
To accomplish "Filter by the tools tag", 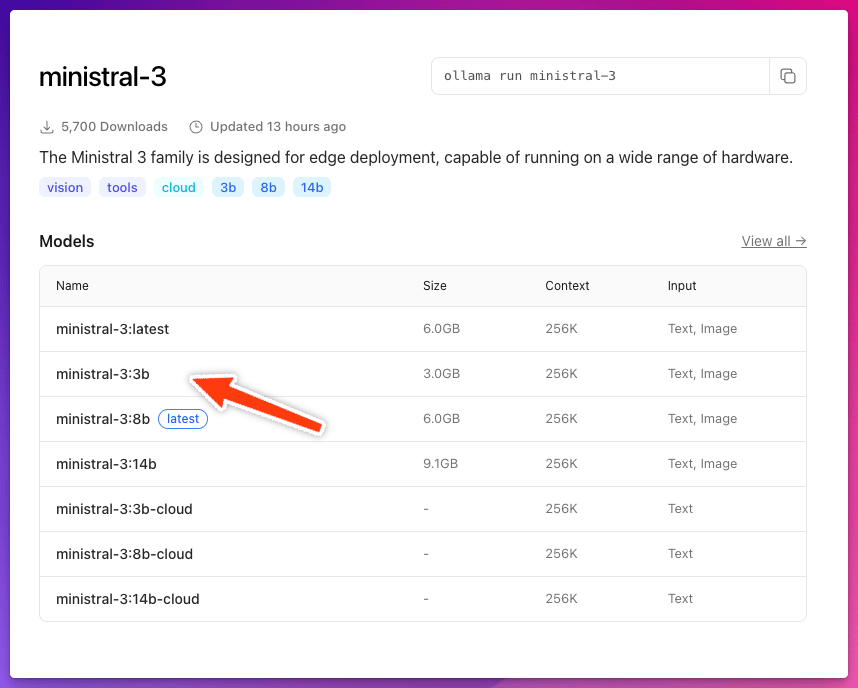I will tap(122, 187).
